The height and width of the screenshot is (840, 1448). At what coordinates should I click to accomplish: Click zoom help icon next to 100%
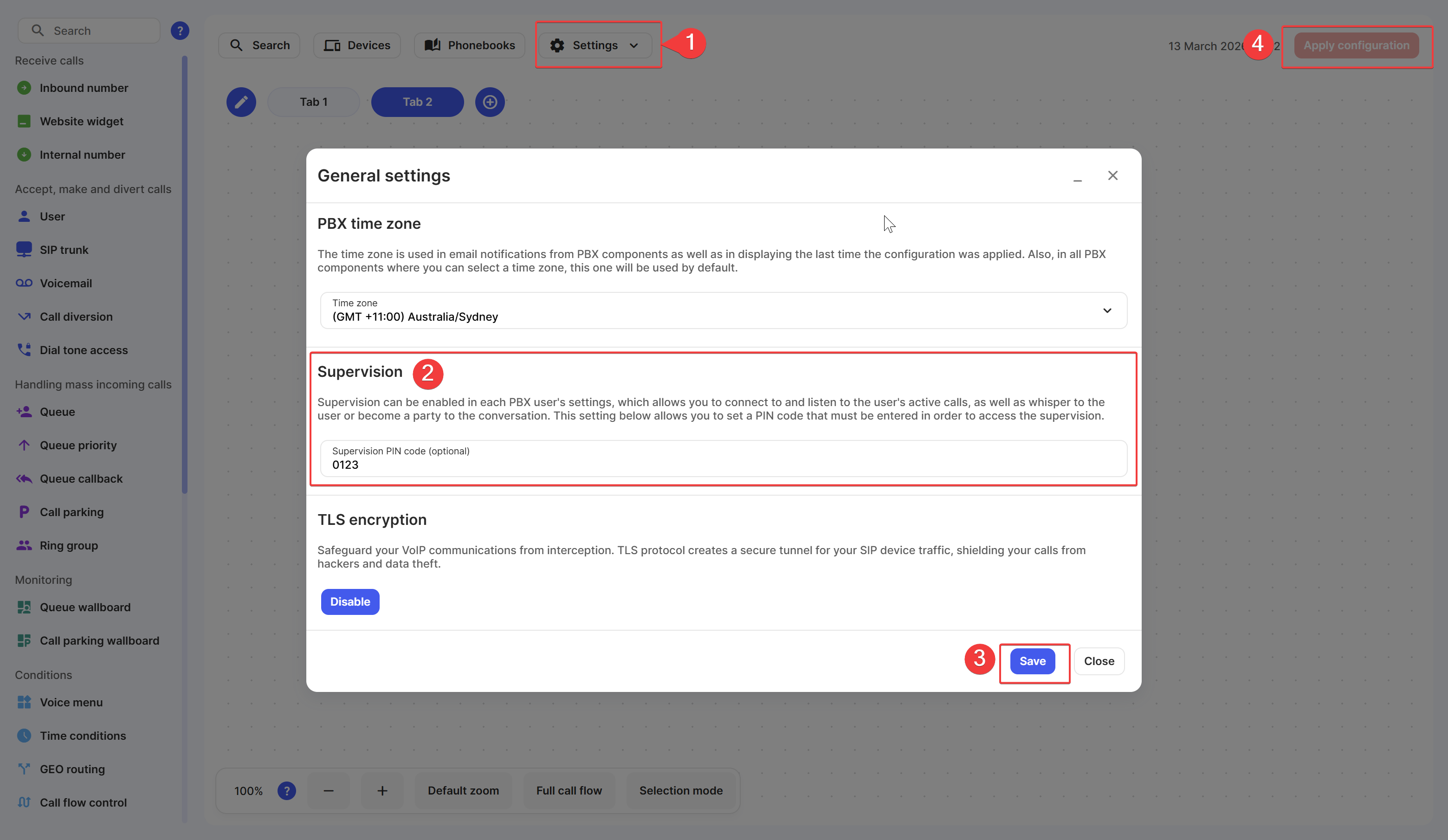[x=286, y=791]
